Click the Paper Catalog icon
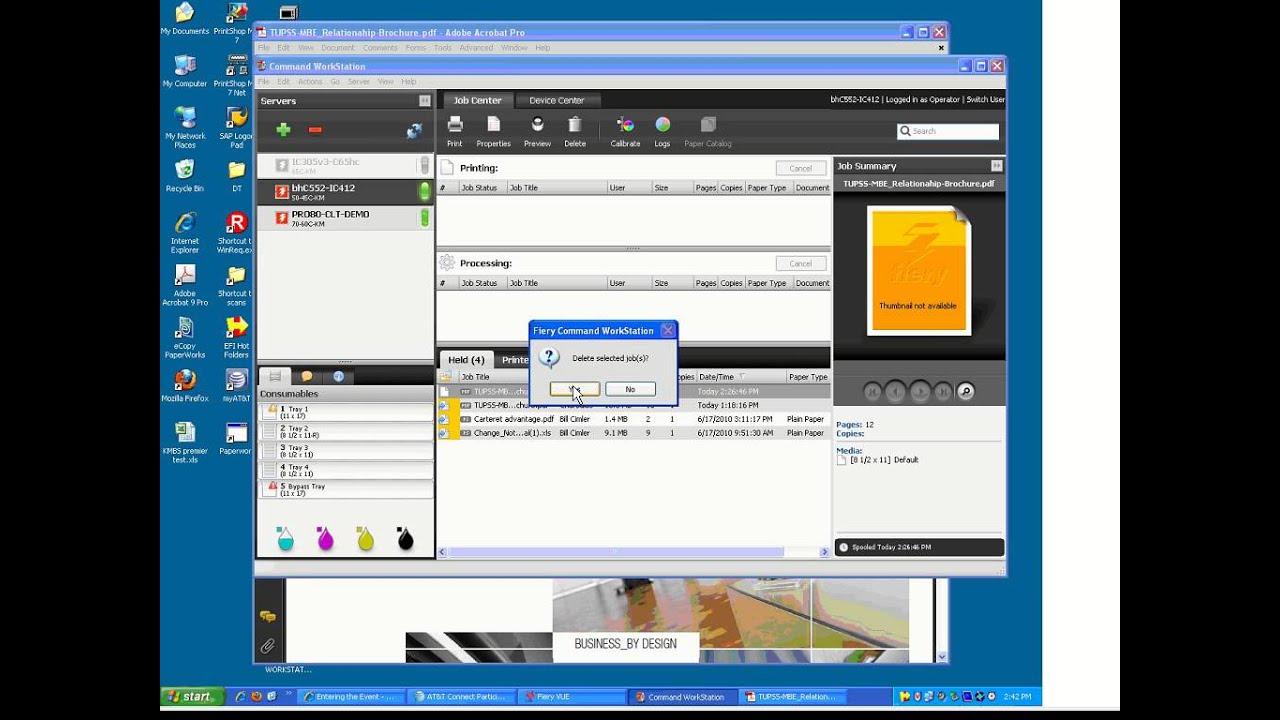The width and height of the screenshot is (1280, 720). pyautogui.click(x=708, y=131)
